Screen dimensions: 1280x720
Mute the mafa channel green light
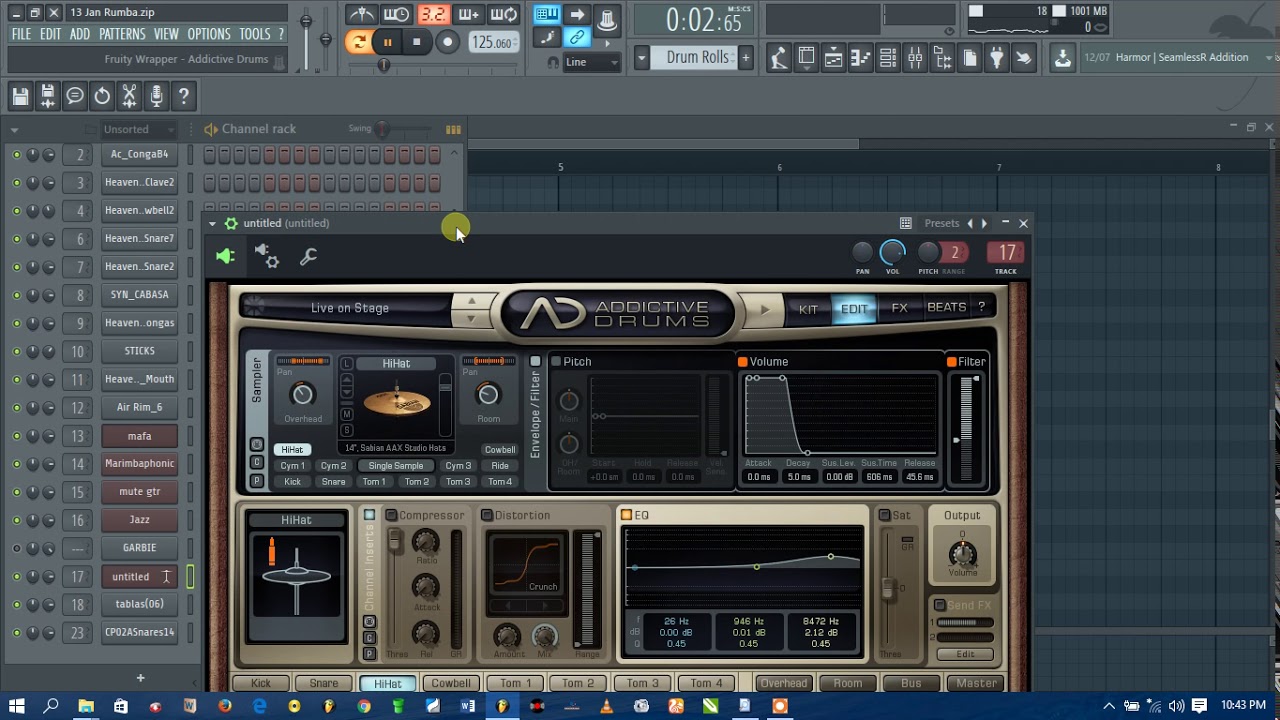(x=16, y=436)
